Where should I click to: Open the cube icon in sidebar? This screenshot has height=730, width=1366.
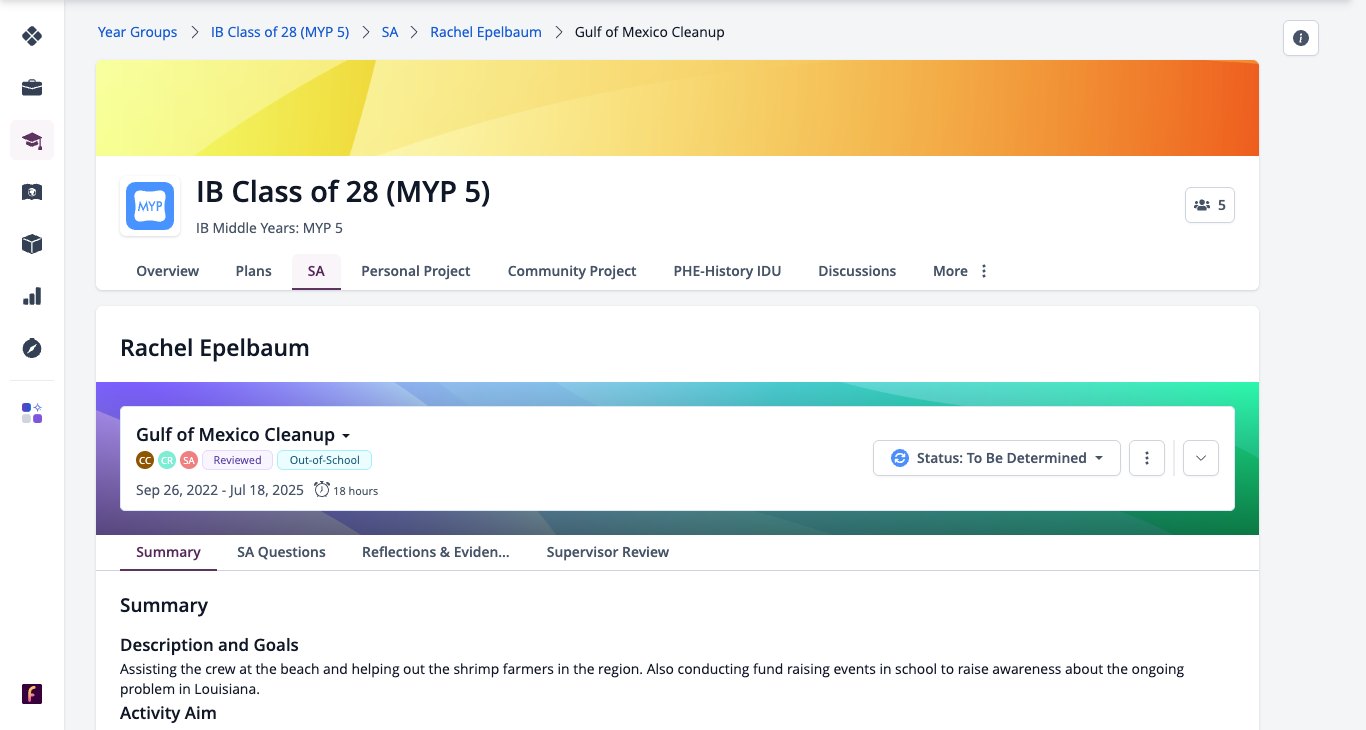32,244
